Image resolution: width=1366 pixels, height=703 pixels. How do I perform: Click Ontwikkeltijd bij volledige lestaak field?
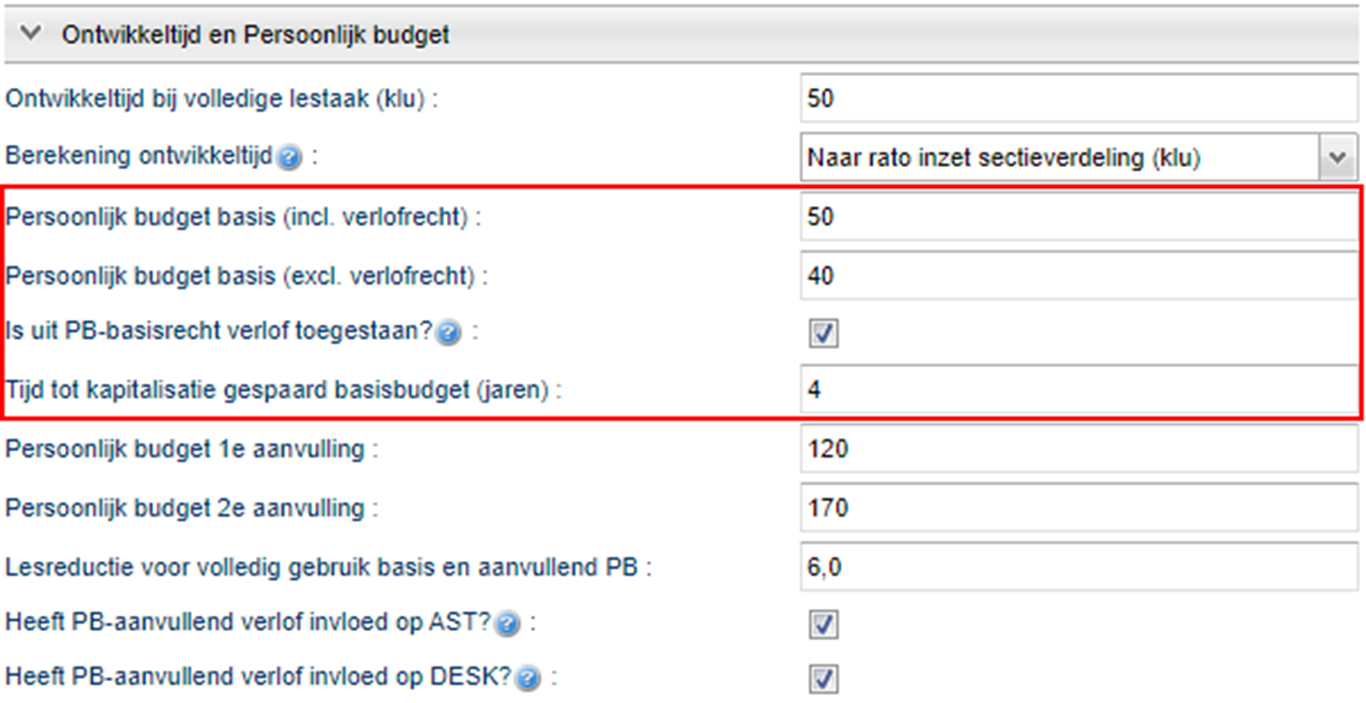tap(1078, 100)
